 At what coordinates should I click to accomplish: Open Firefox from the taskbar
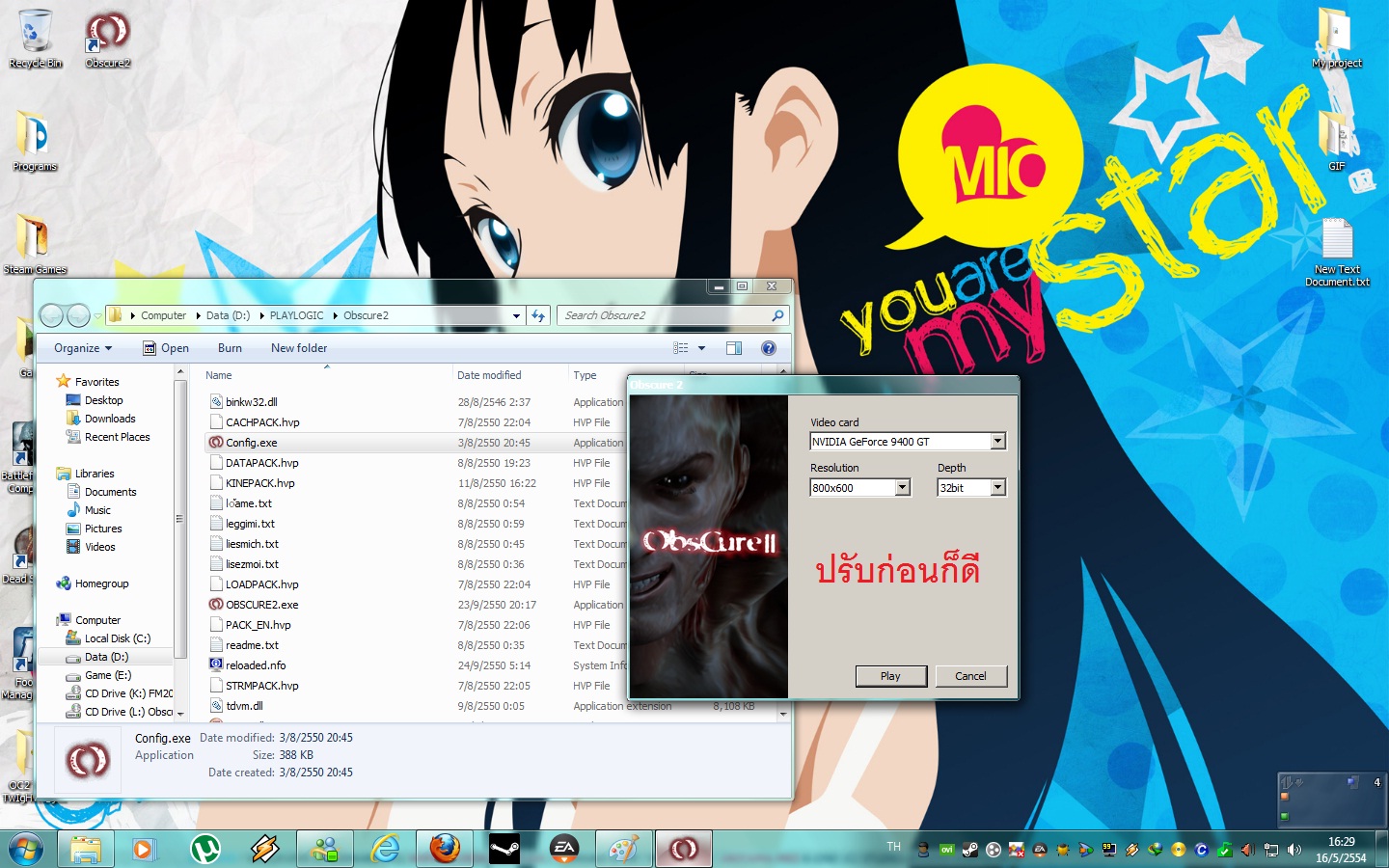tap(445, 849)
